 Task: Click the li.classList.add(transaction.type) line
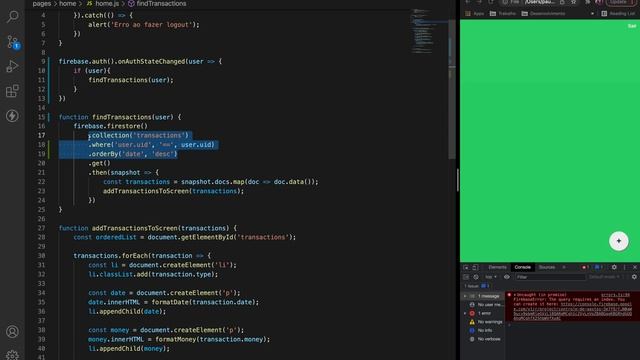[x=153, y=274]
